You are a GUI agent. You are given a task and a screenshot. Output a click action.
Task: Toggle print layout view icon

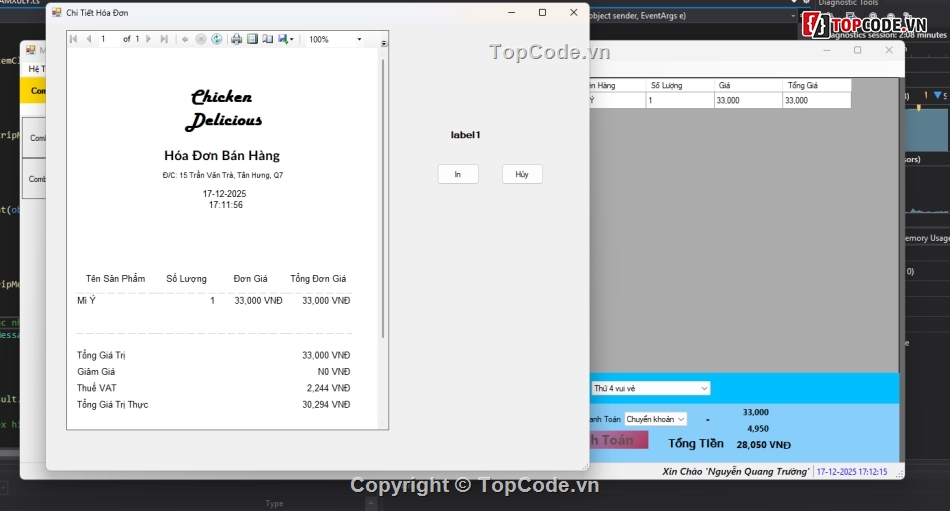point(252,39)
